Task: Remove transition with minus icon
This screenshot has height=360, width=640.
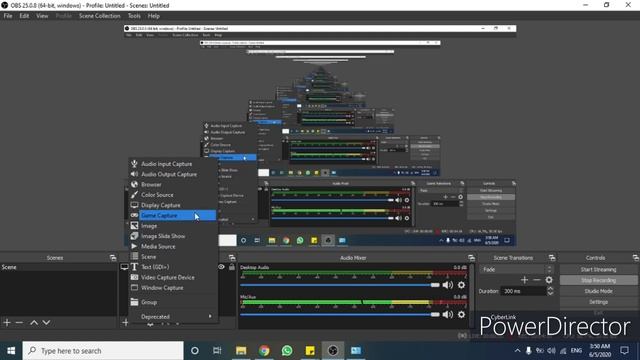Action: click(537, 280)
